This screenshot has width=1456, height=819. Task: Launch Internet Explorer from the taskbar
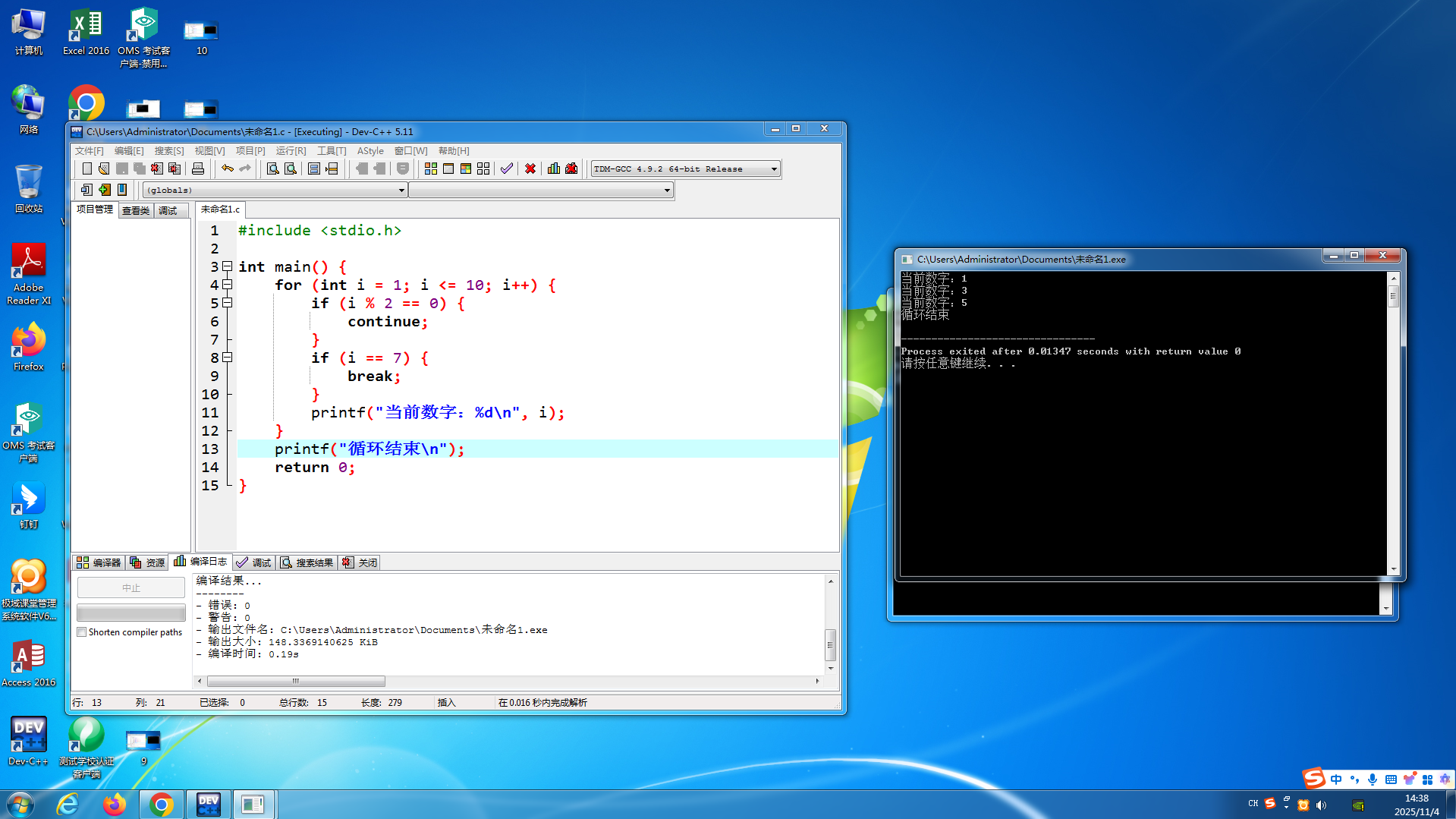pyautogui.click(x=68, y=804)
